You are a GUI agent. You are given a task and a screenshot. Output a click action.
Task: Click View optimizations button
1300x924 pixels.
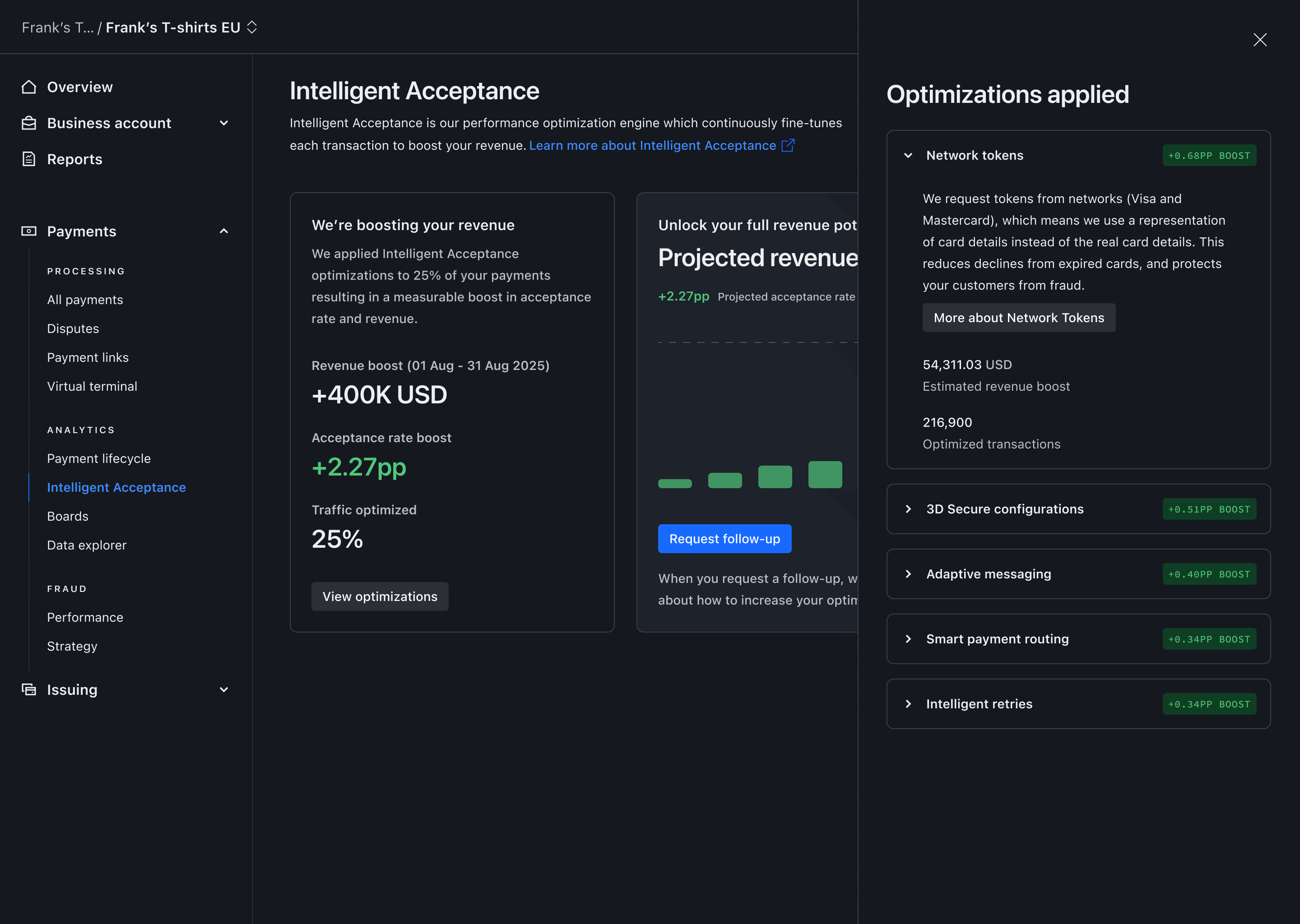[x=380, y=596]
